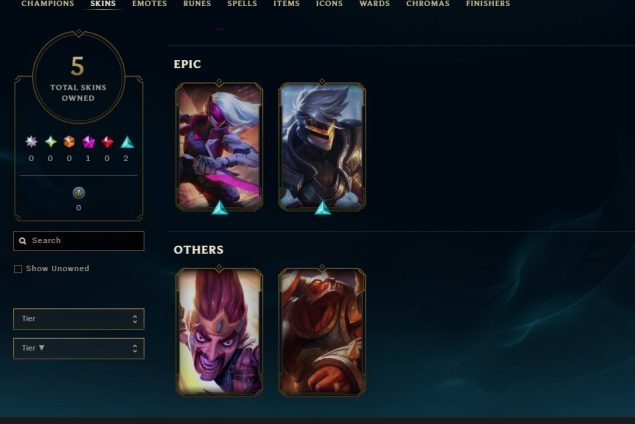Click the orange Legendary tier gem icon
This screenshot has width=635, height=424.
coord(69,141)
